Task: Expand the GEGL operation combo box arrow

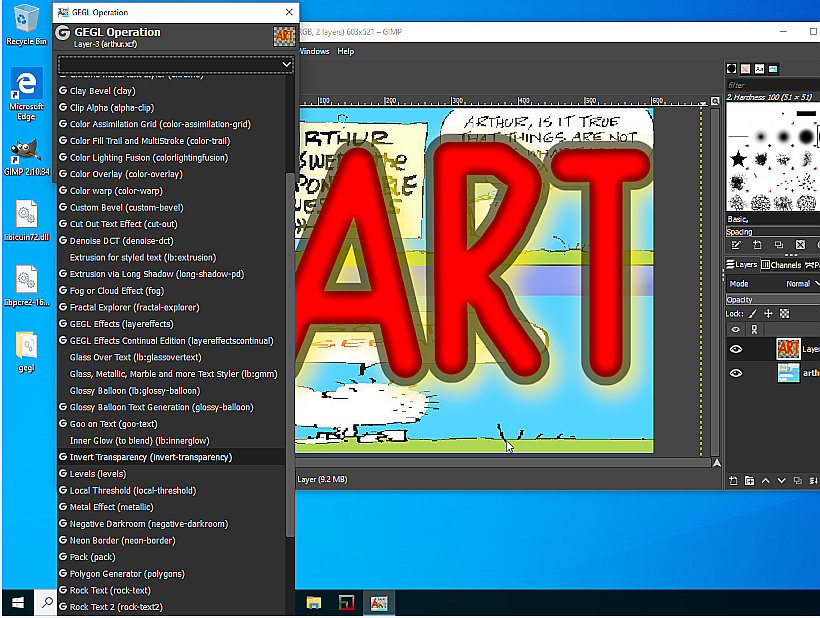Action: click(286, 64)
